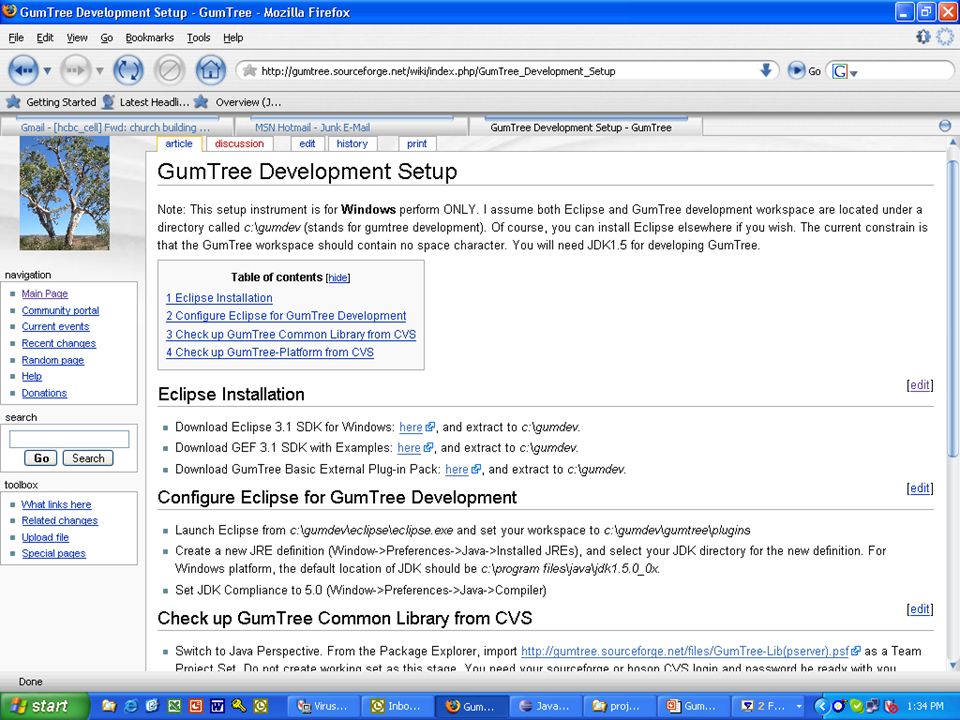Image resolution: width=960 pixels, height=720 pixels.
Task: Open the wiki edit tab
Action: (x=307, y=143)
